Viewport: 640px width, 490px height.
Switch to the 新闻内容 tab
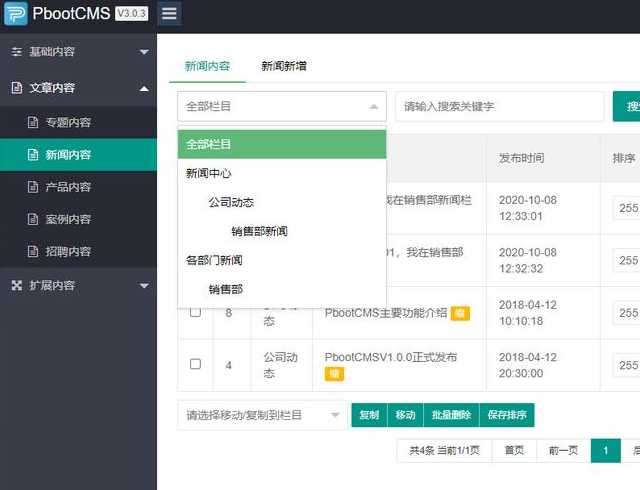coord(207,66)
